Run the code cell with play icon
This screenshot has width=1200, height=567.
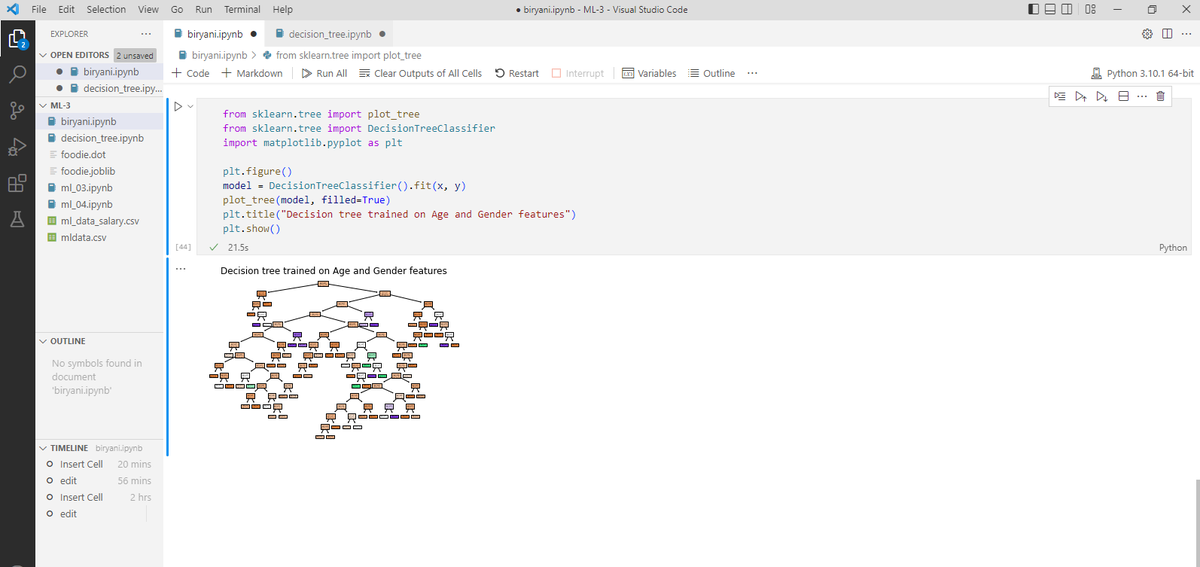click(x=178, y=105)
